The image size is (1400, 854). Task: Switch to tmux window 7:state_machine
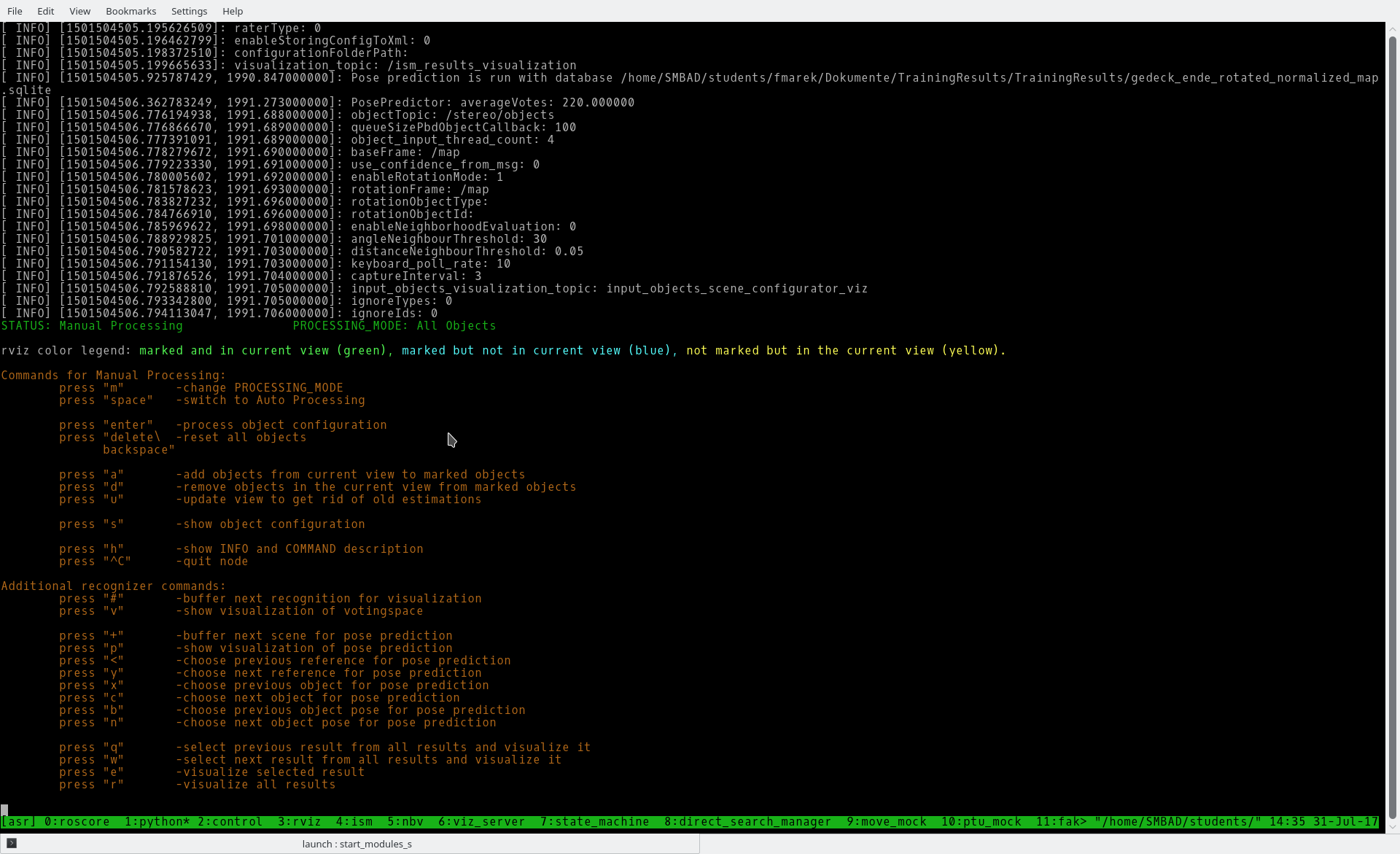tap(594, 822)
